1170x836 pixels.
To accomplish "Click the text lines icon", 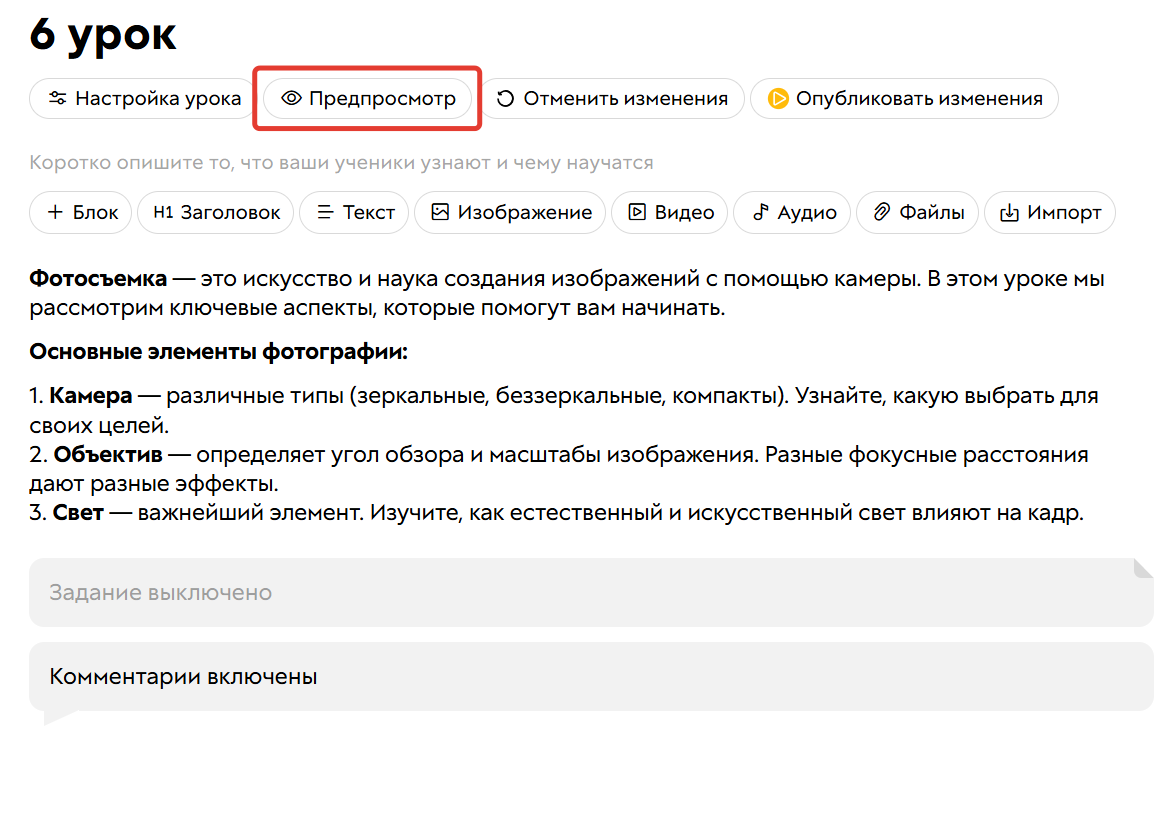I will click(x=325, y=212).
